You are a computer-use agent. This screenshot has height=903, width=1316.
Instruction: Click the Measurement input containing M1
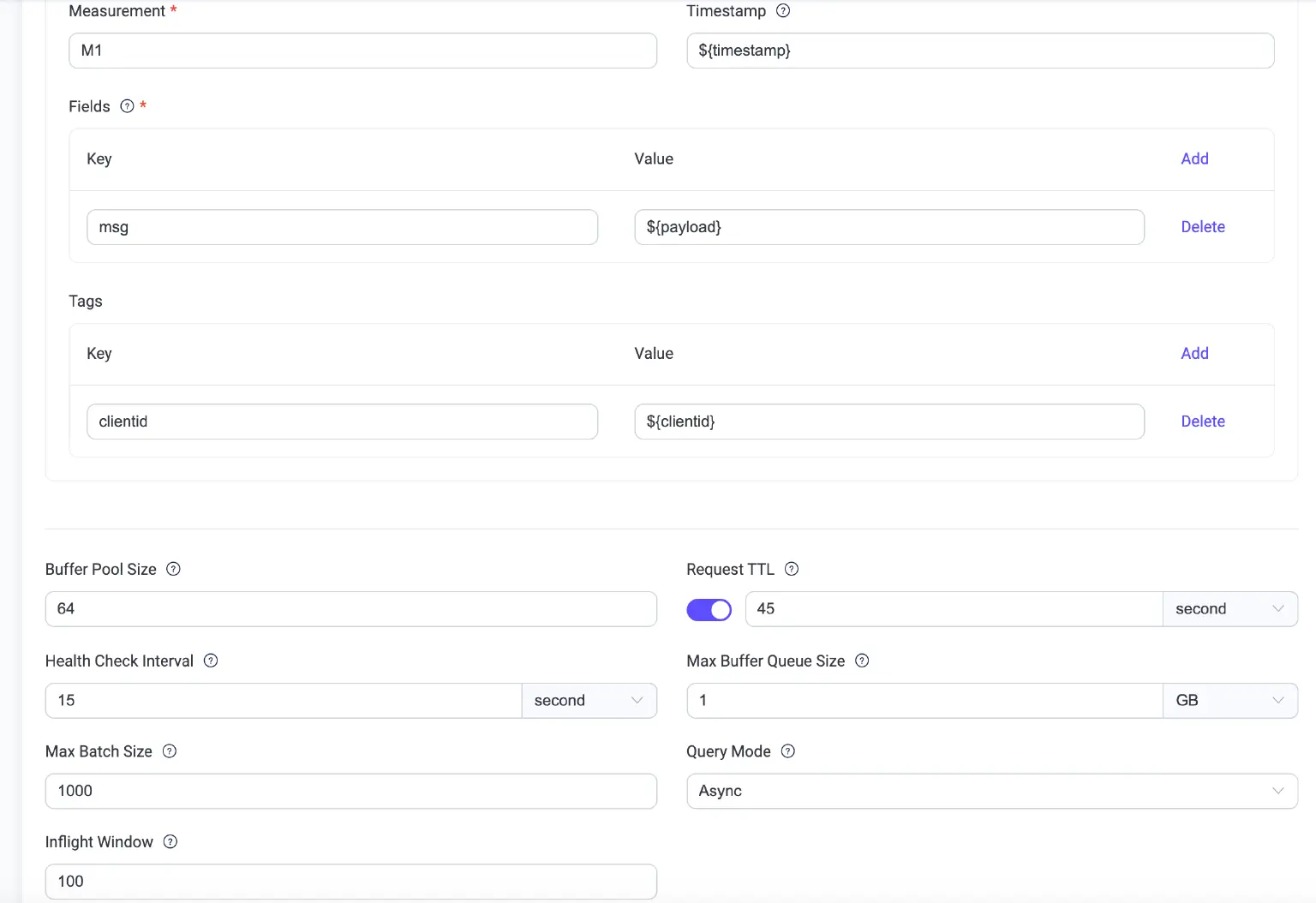[362, 51]
